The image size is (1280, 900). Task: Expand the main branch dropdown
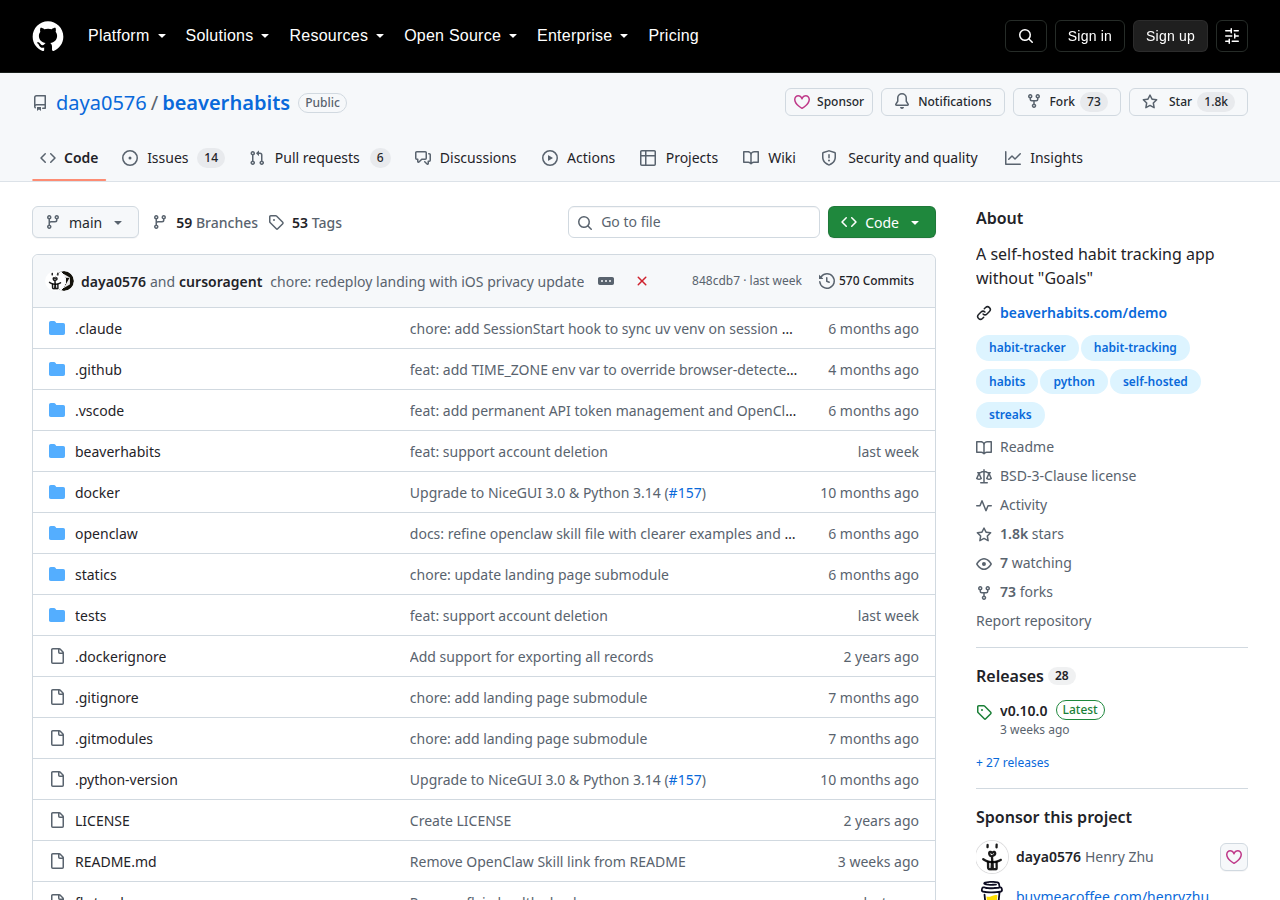[x=85, y=222]
